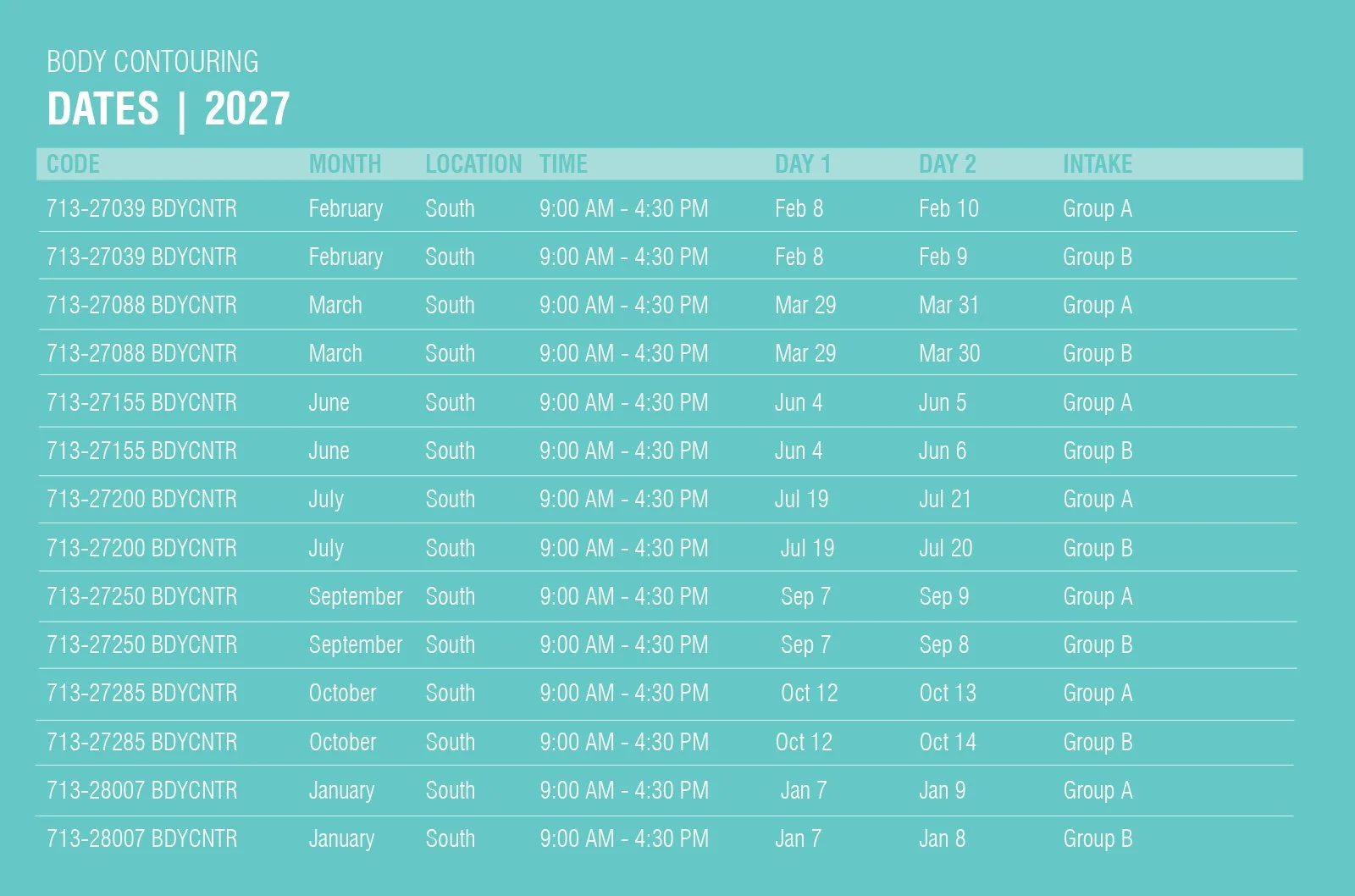
Task: Click the September month cell for Group A
Action: pos(356,597)
